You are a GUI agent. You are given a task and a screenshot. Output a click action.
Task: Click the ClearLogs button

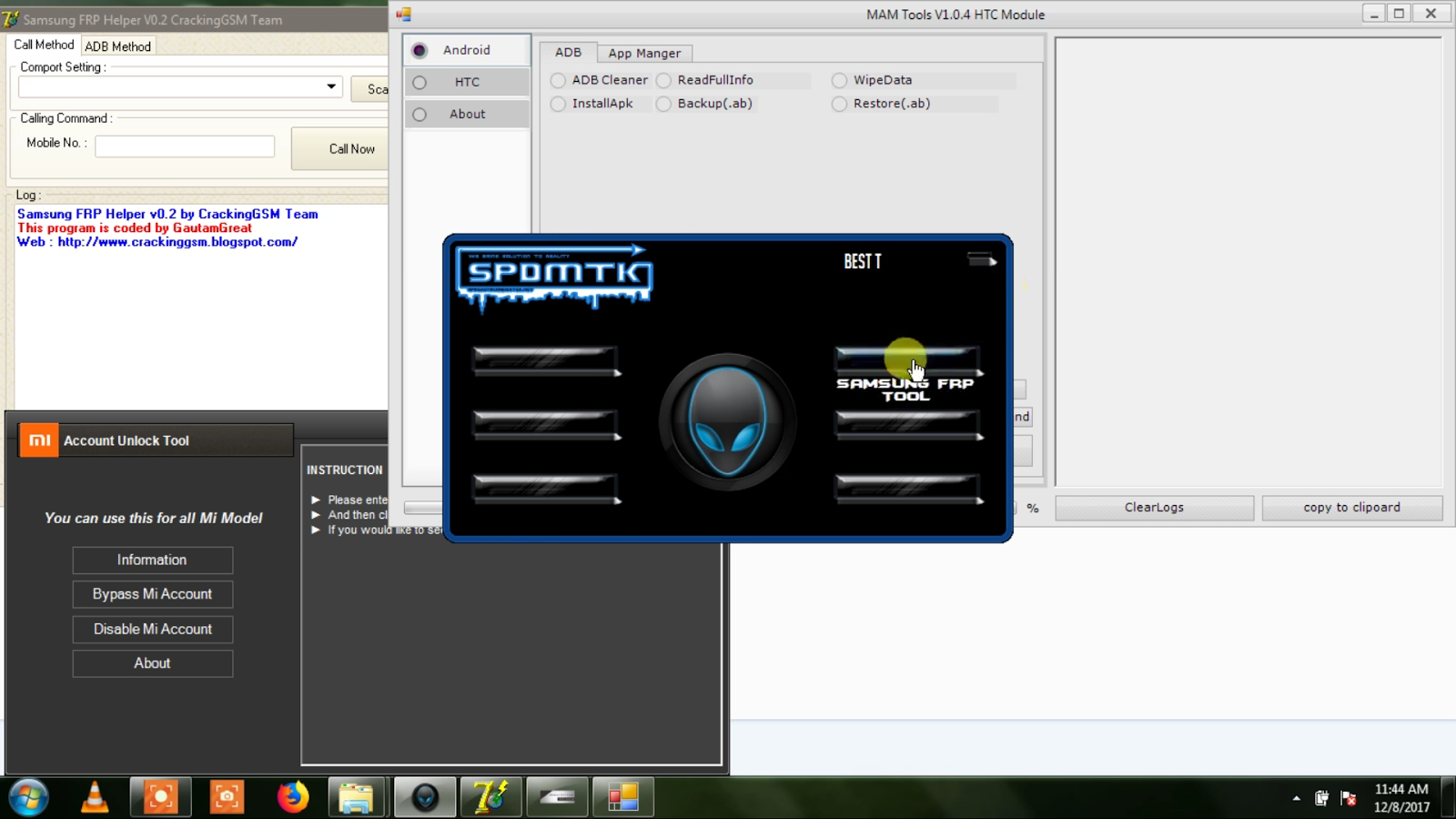point(1154,508)
